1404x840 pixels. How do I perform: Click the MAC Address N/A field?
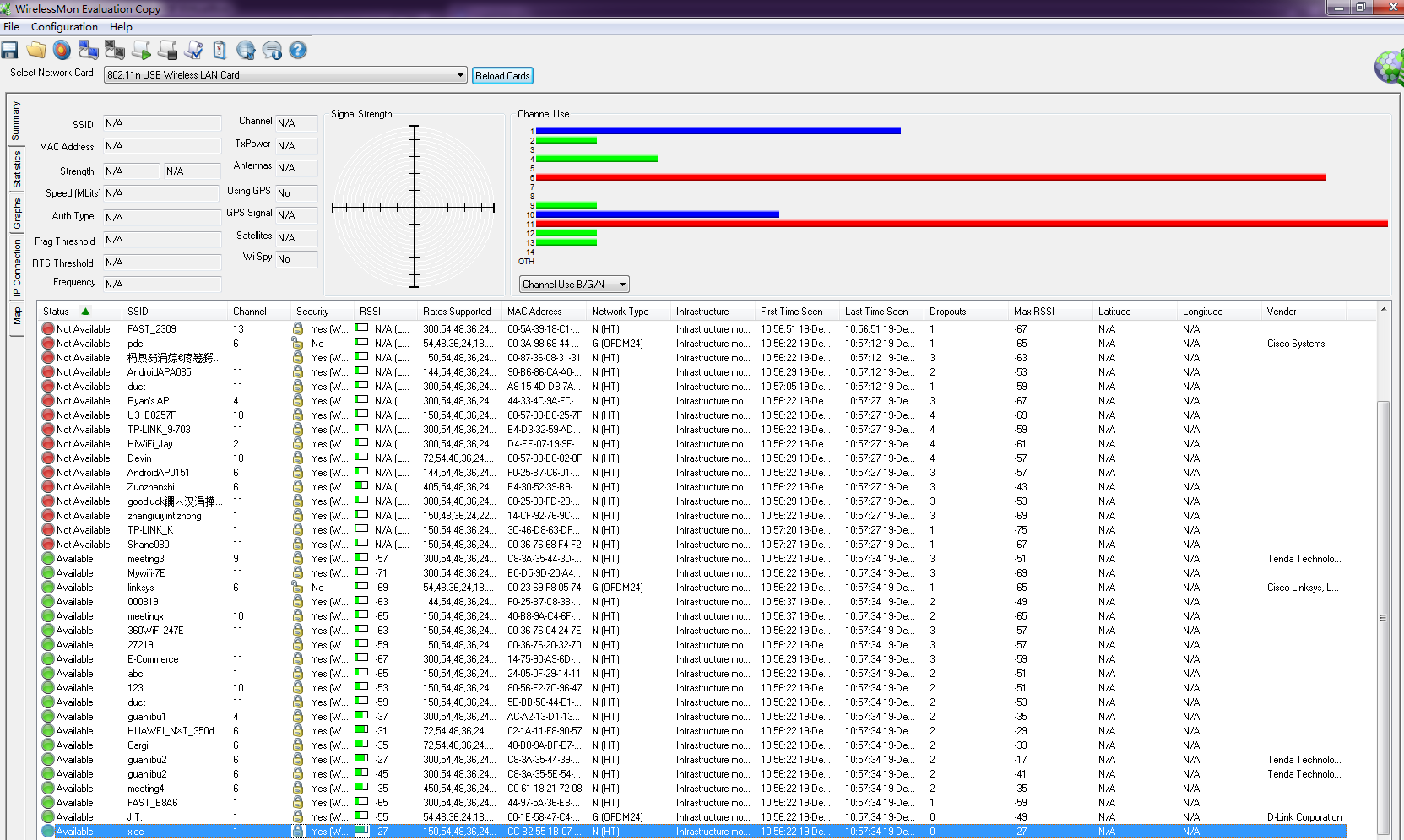(162, 146)
